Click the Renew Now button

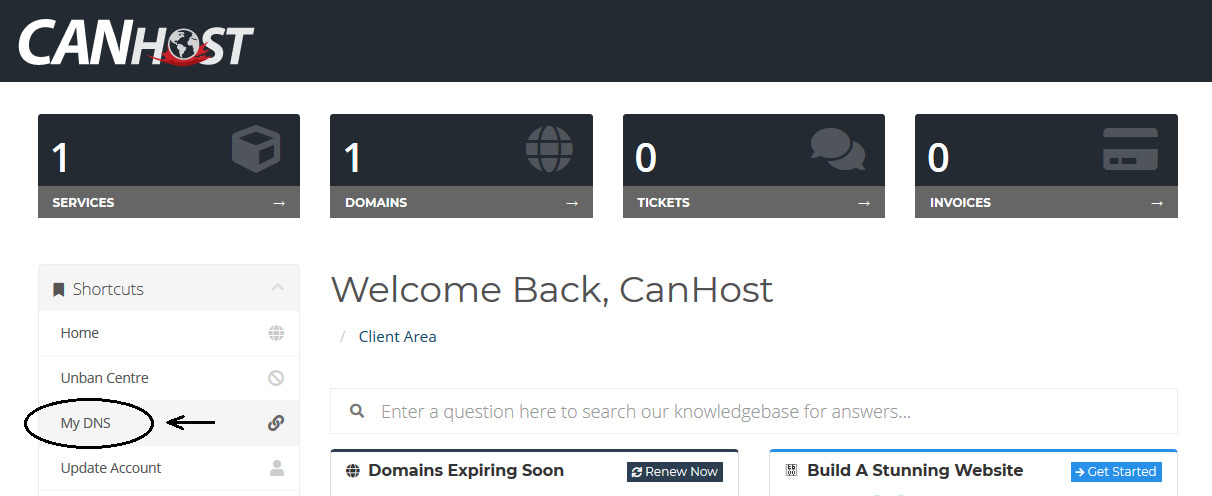(x=675, y=472)
